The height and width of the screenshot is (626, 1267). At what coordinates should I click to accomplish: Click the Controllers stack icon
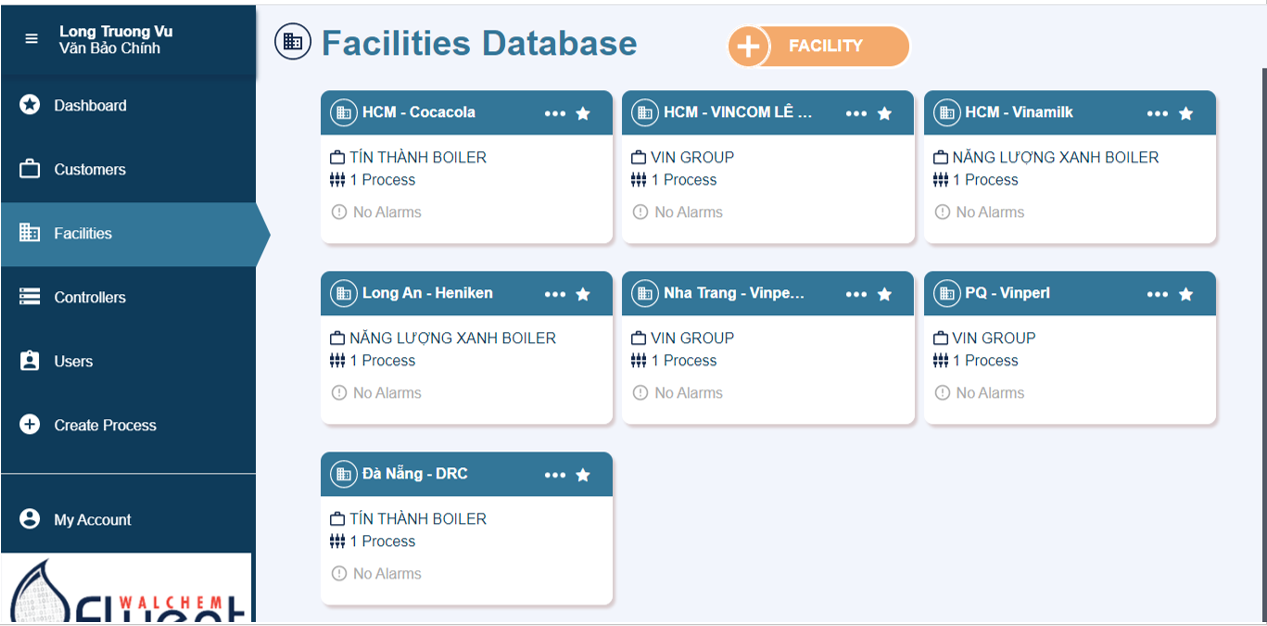point(30,296)
